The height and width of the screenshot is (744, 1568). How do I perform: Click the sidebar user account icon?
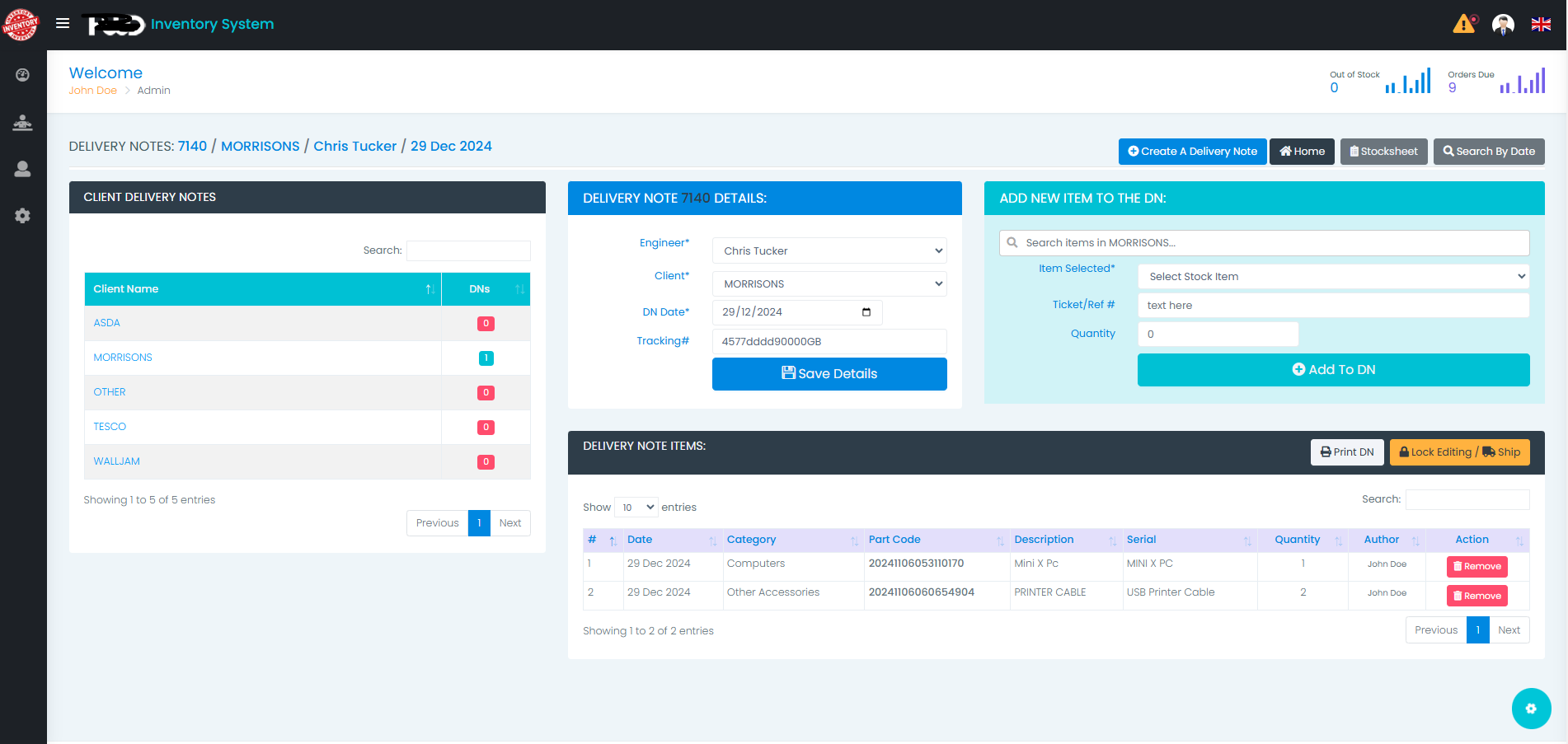tap(23, 169)
